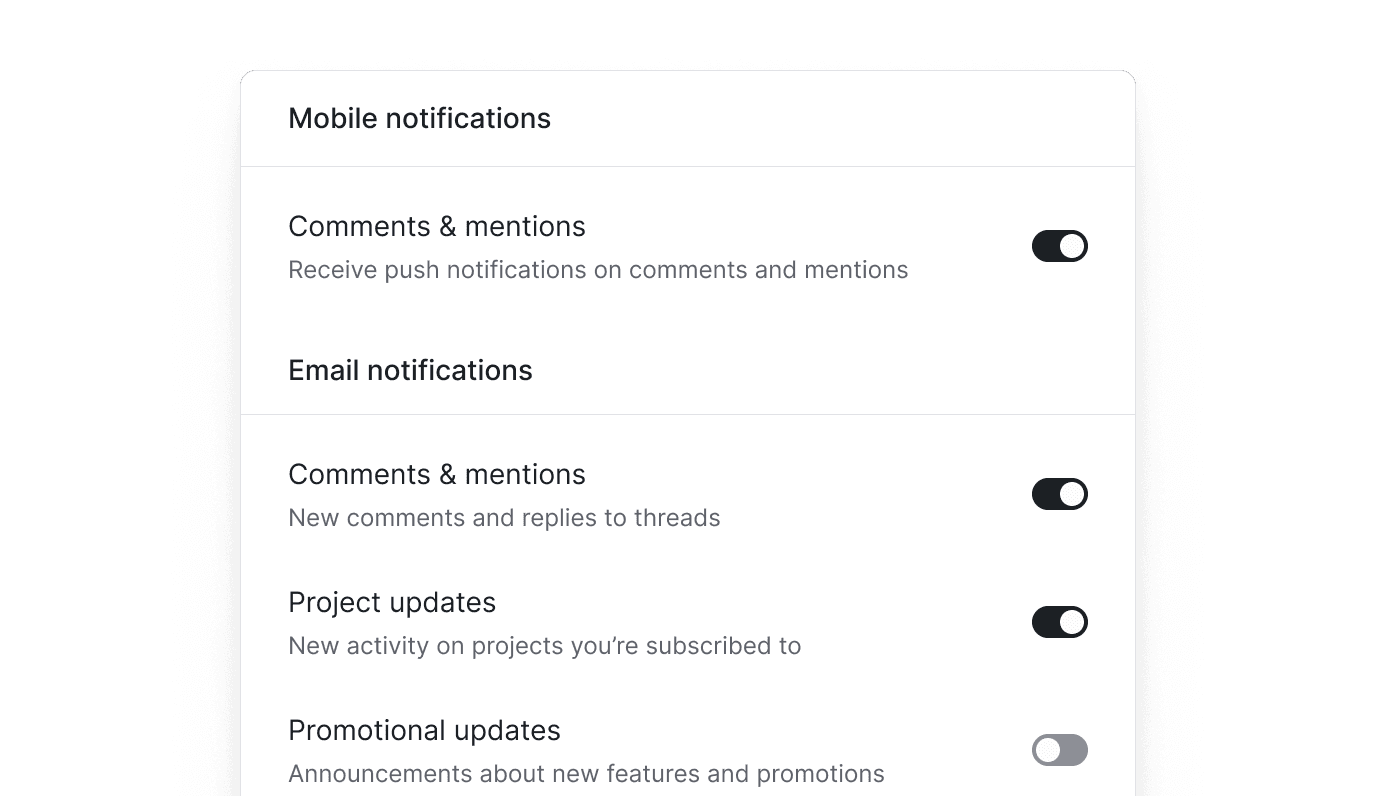This screenshot has width=1376, height=796.
Task: Click the Project updates description text
Action: tap(545, 645)
